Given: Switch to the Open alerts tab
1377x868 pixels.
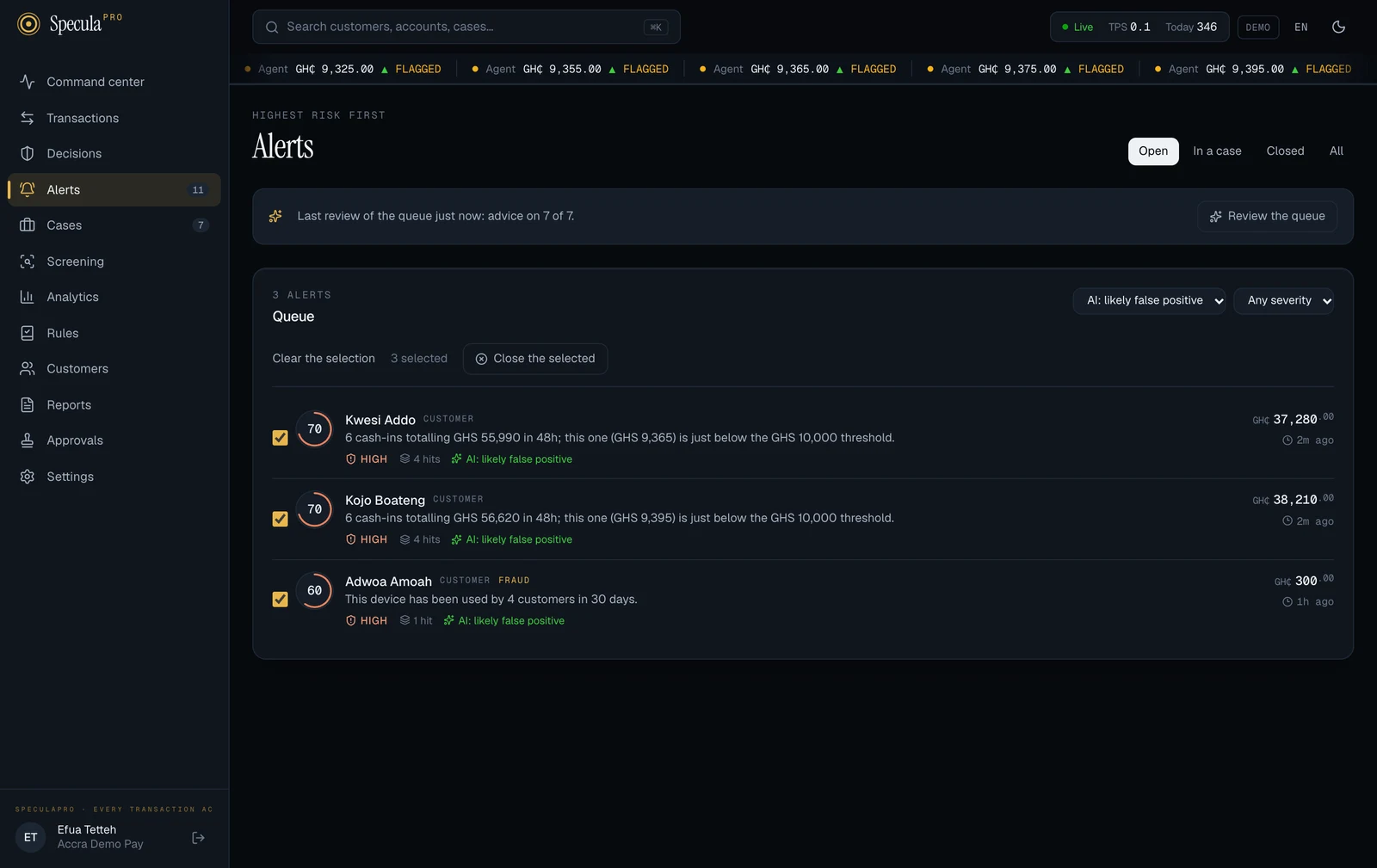Looking at the screenshot, I should 1153,151.
